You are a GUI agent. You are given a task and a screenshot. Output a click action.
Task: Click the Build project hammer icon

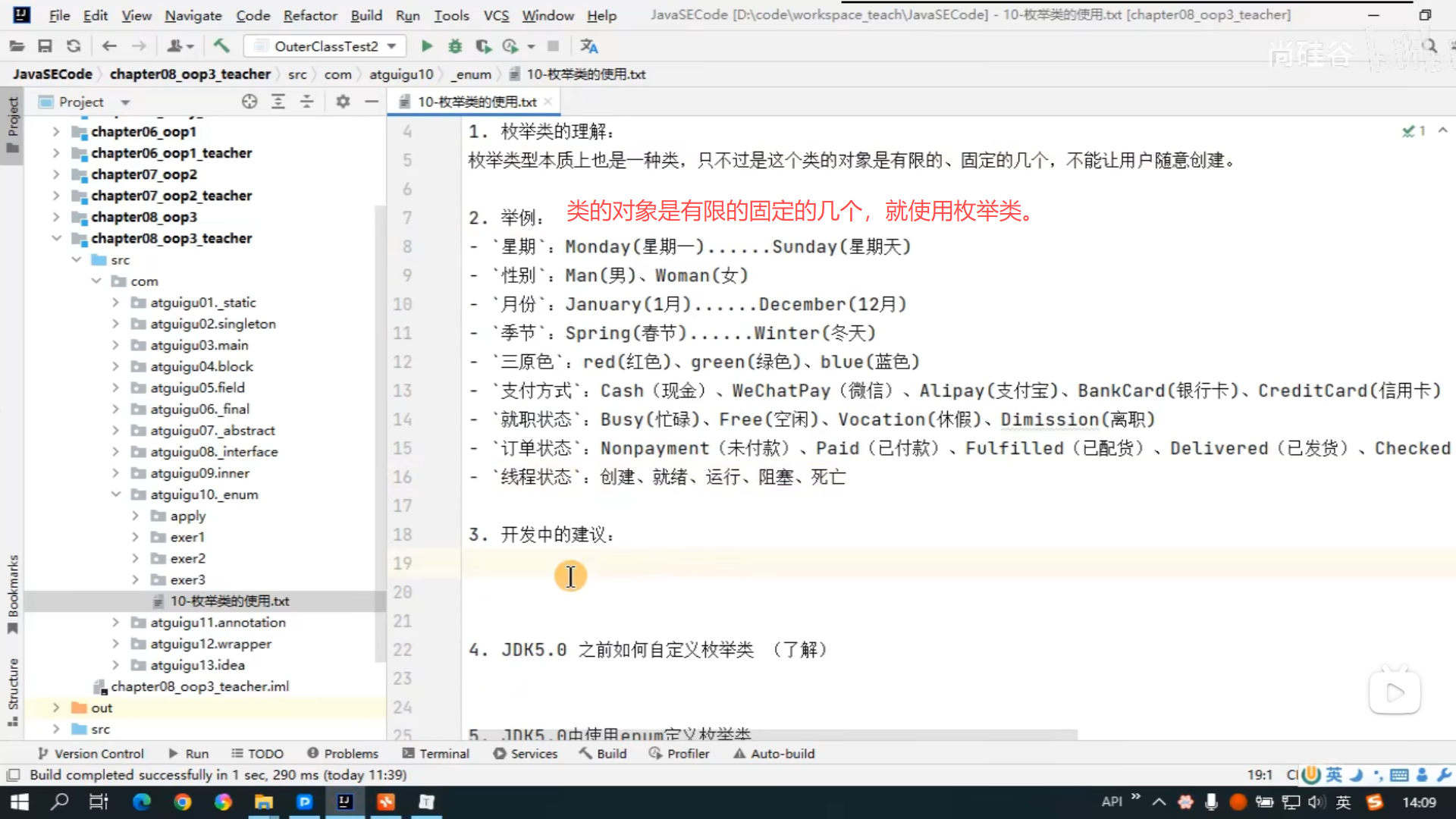click(x=221, y=46)
